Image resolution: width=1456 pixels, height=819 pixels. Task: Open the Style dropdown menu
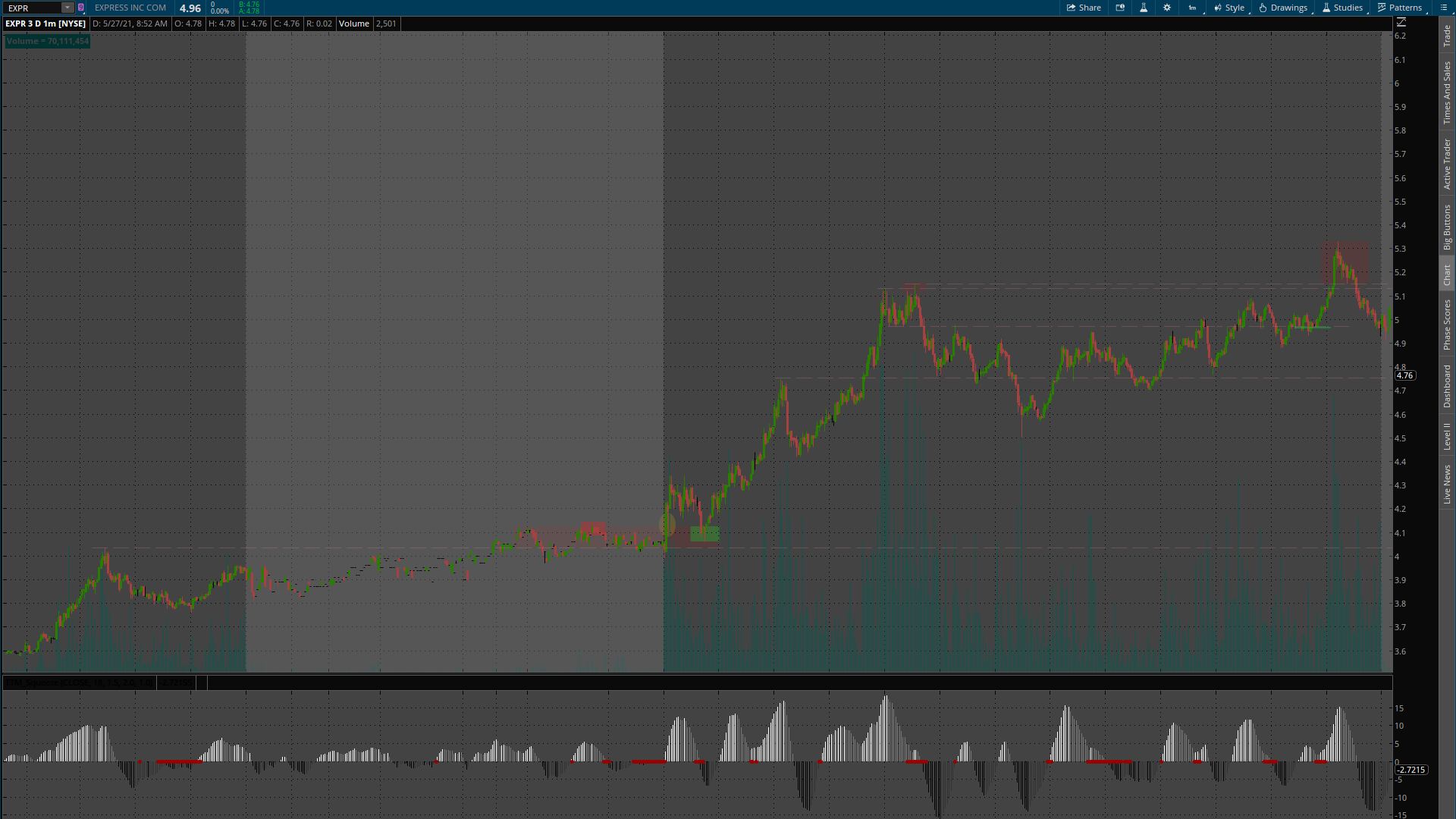tap(1229, 8)
